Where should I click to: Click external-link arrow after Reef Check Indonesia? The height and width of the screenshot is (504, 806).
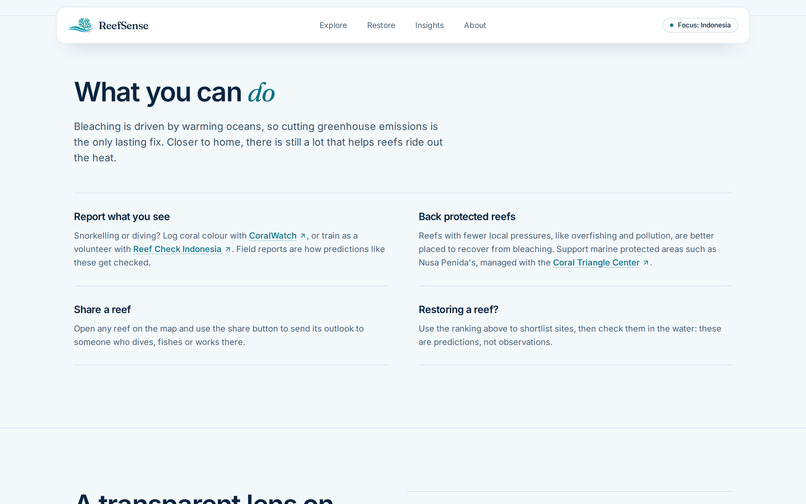coord(228,249)
